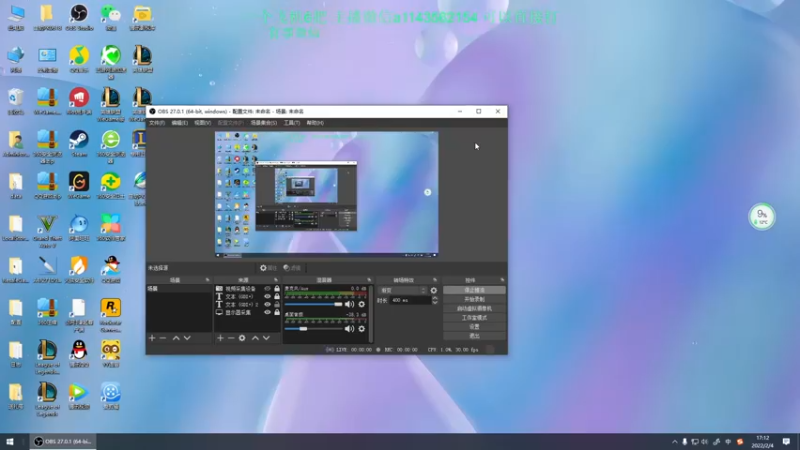Open Settings button in Controls
Screen dimensions: 800x450
474,327
